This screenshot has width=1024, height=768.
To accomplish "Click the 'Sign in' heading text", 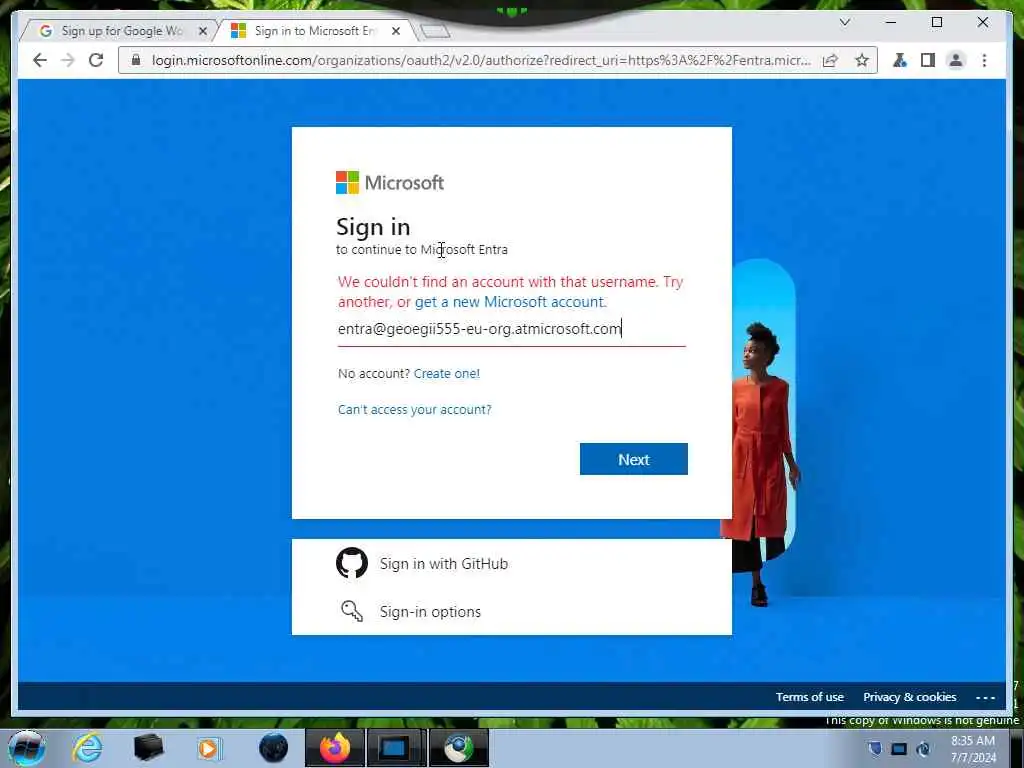I will 373,227.
